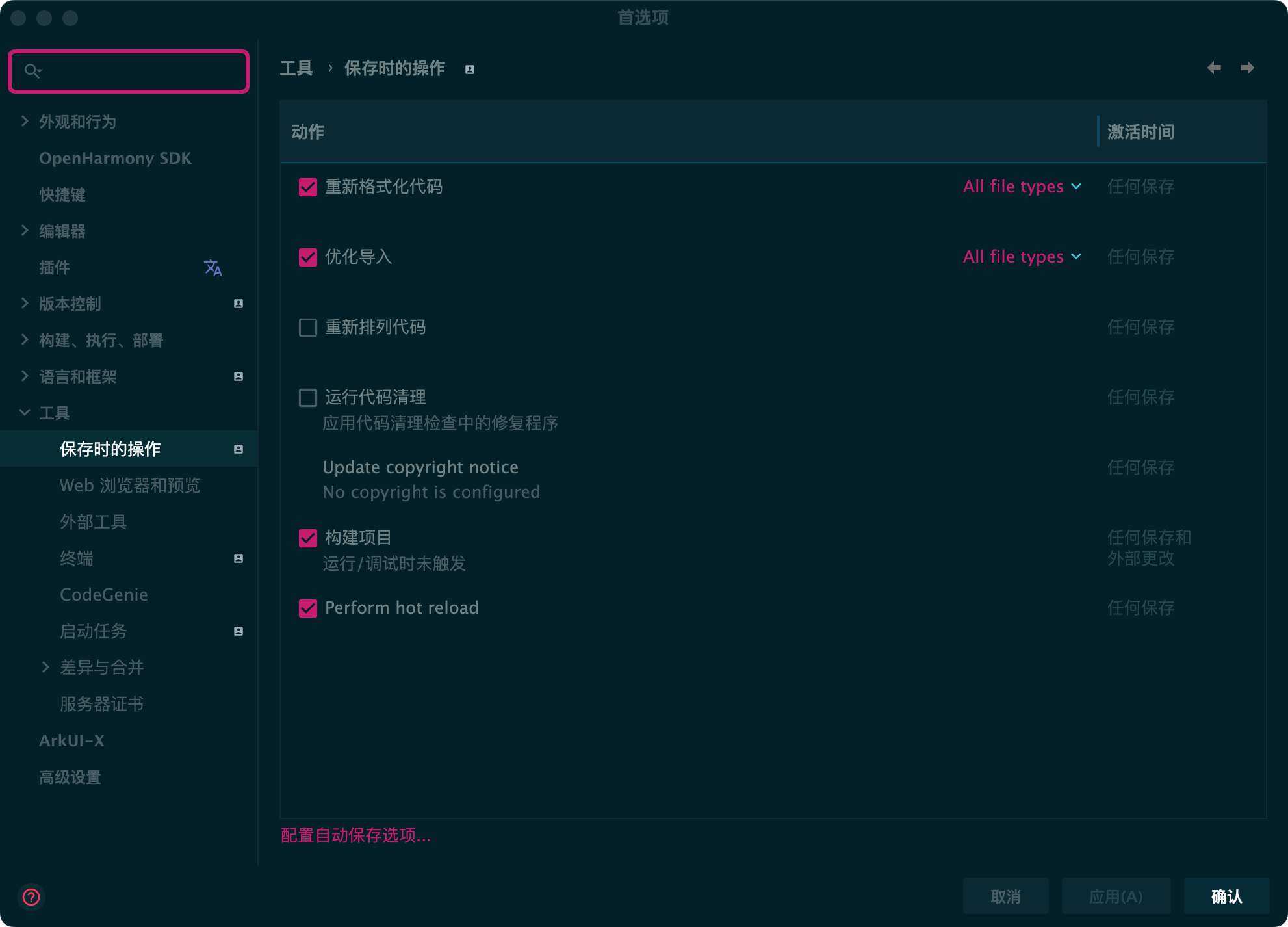Click the project badge on 保存时的操作 row
The image size is (1288, 927).
[238, 449]
